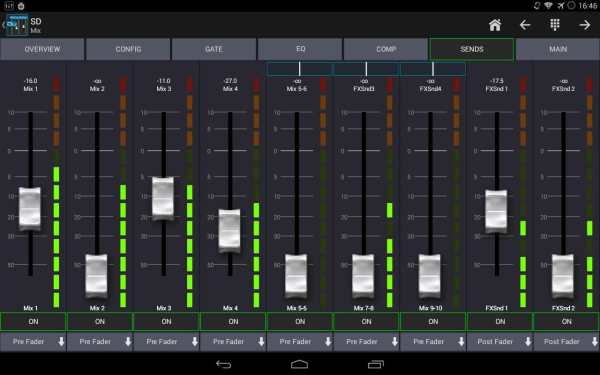This screenshot has width=600, height=375.
Task: Open Mix 2 Pre Fader dropdown
Action: click(x=100, y=342)
